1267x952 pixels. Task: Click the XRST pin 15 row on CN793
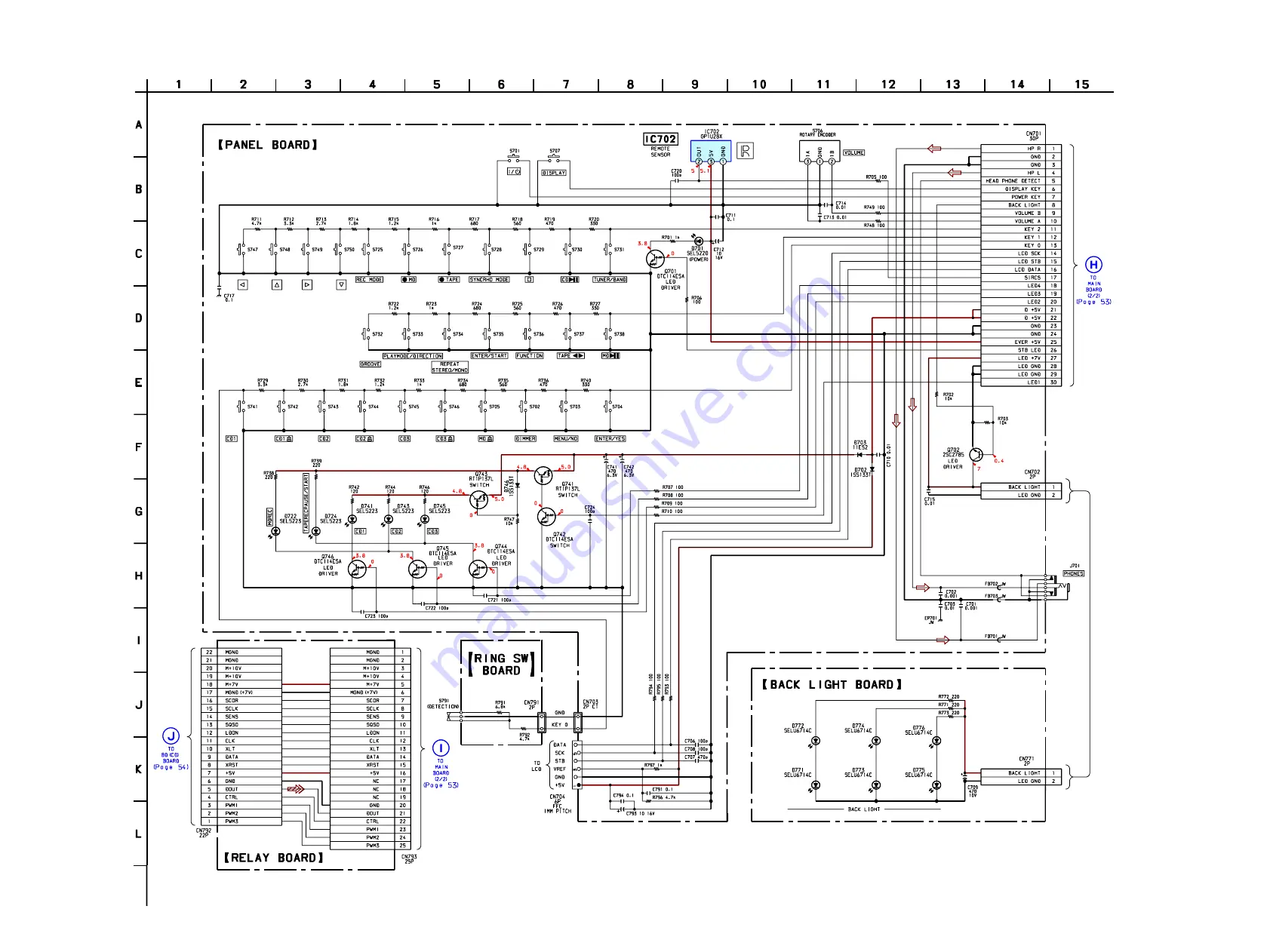371,765
